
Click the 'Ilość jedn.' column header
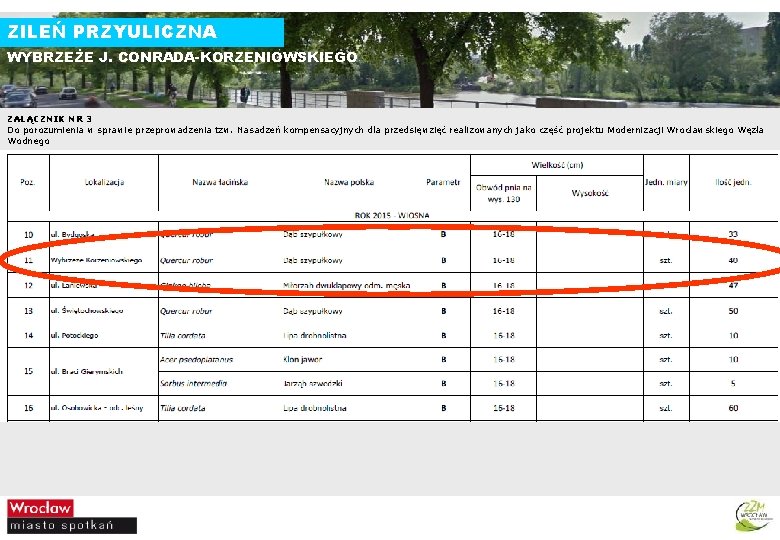click(x=733, y=182)
